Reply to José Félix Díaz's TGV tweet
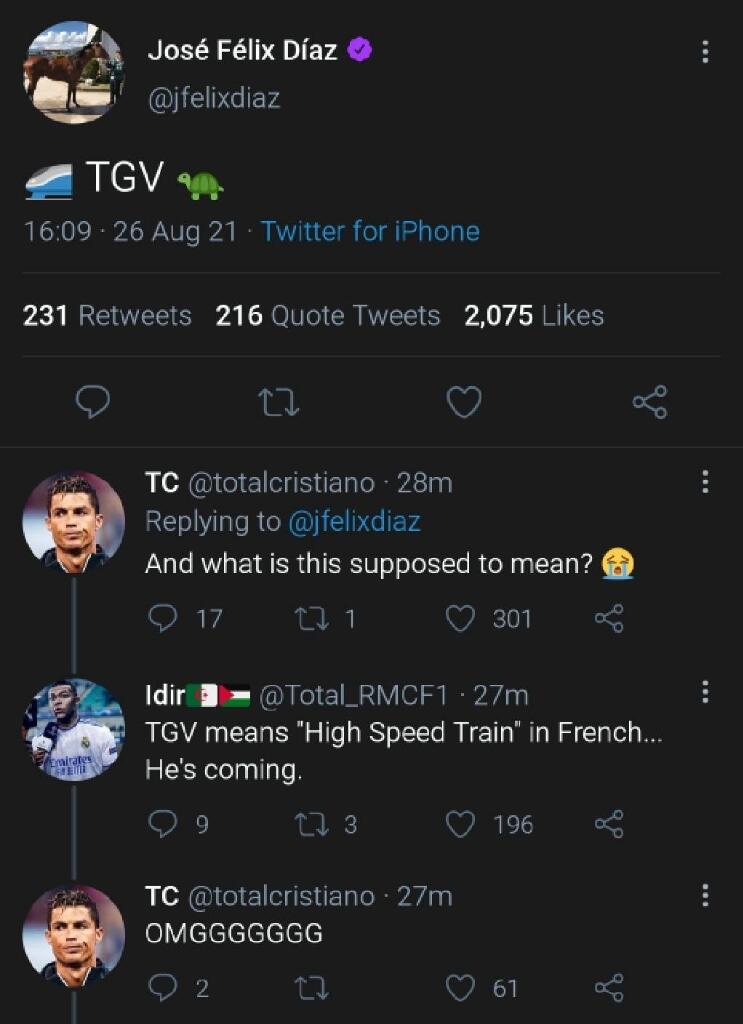This screenshot has width=743, height=1024. [93, 401]
